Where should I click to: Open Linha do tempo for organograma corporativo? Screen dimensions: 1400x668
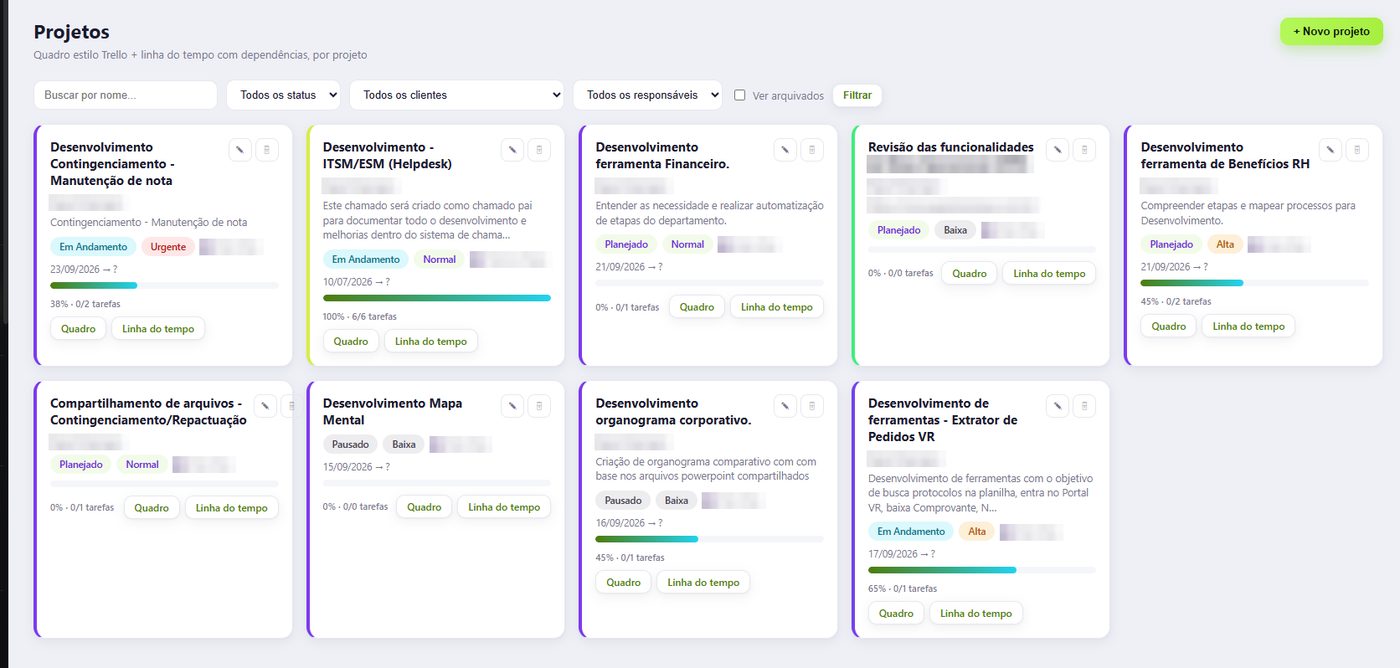tap(703, 582)
